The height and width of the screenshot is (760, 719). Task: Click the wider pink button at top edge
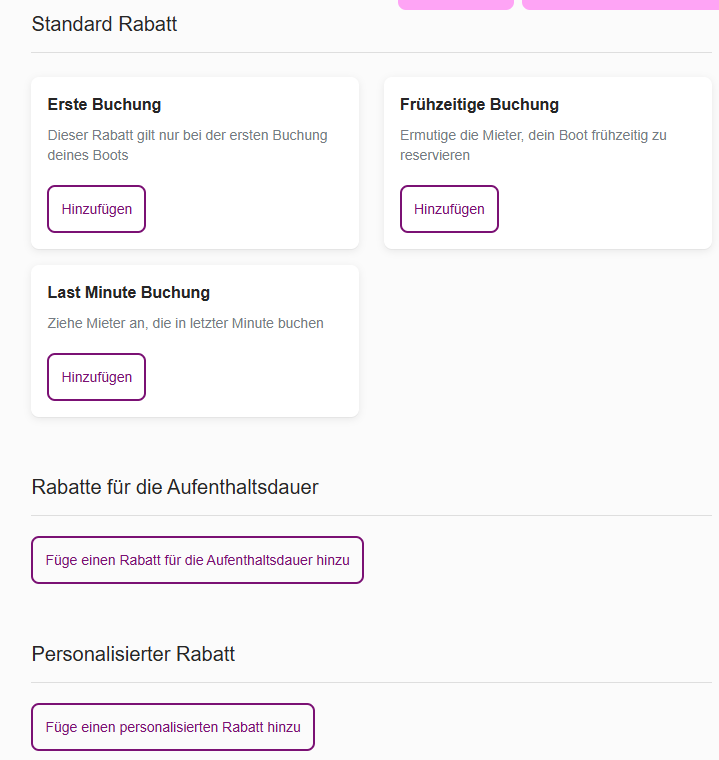[620, 4]
